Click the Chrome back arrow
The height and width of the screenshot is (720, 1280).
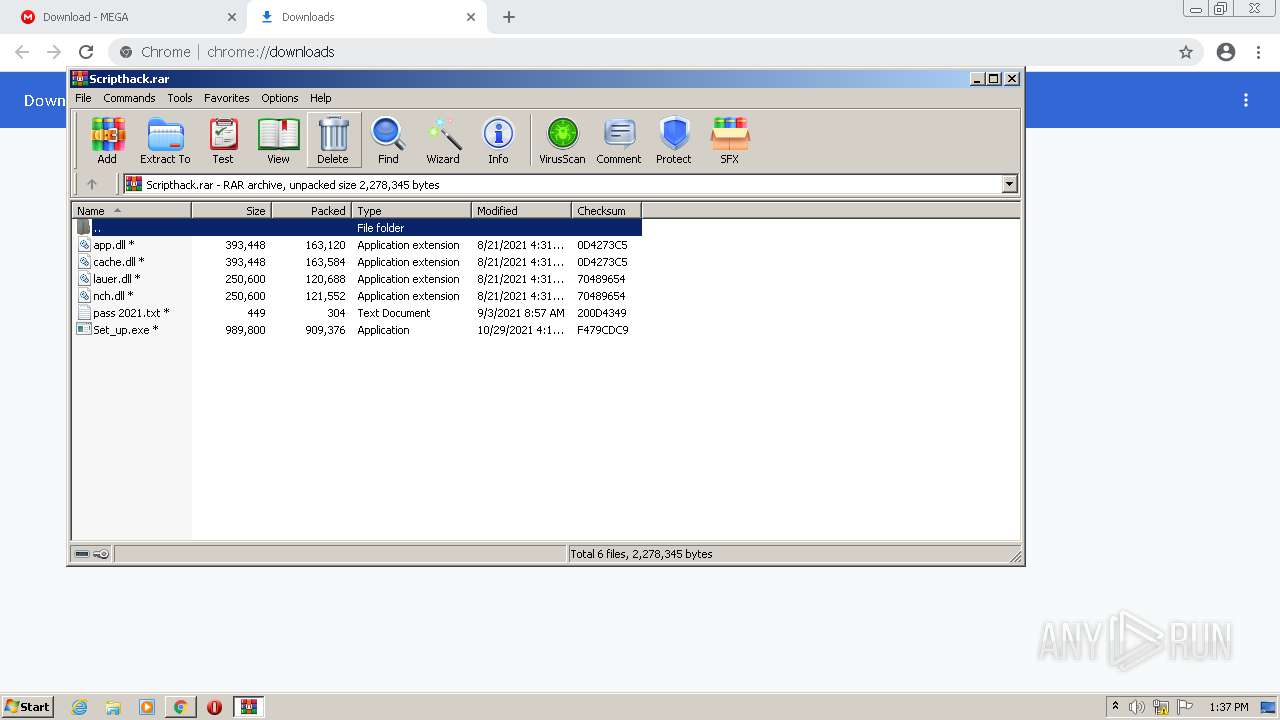click(x=22, y=52)
